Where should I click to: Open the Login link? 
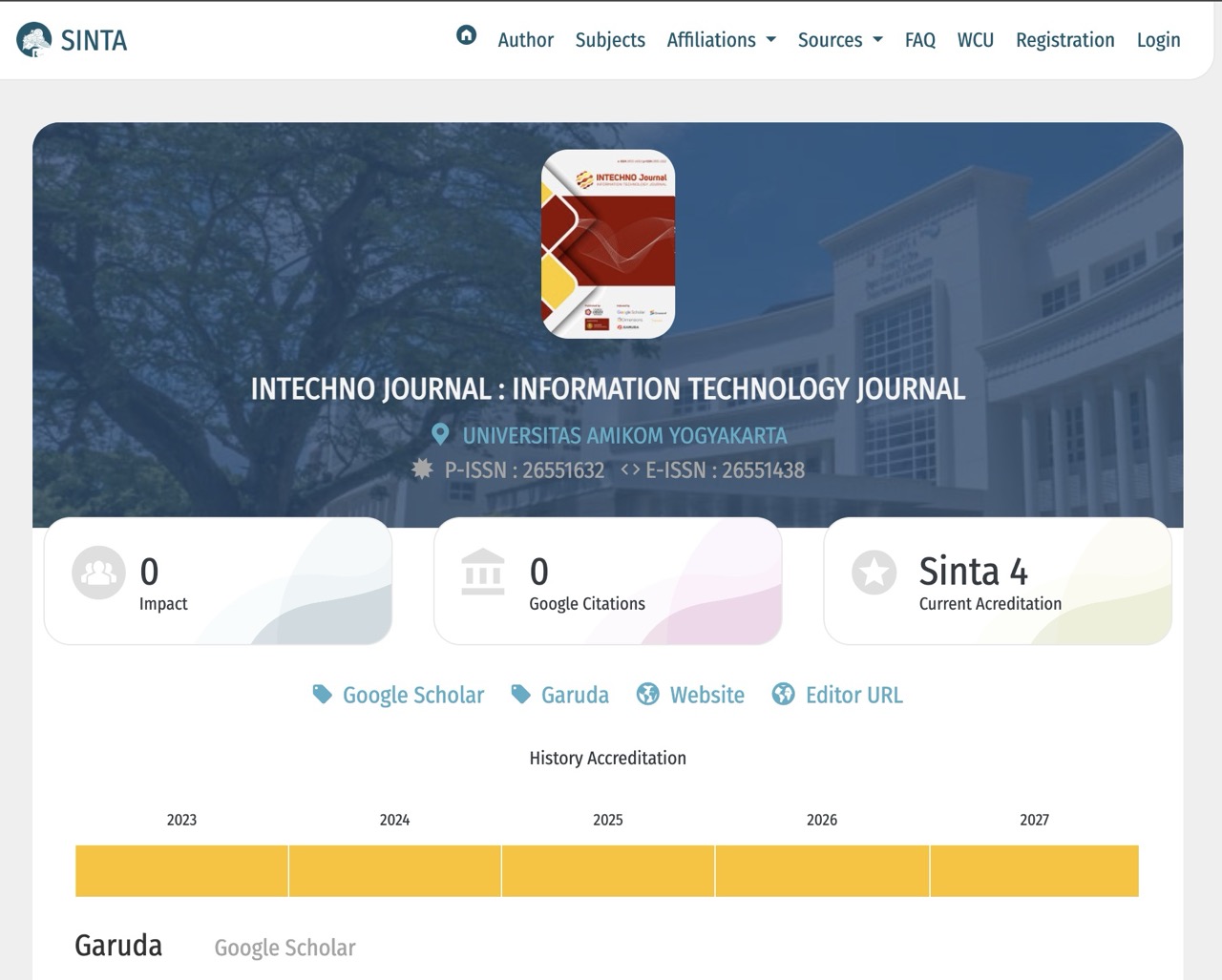click(1158, 40)
